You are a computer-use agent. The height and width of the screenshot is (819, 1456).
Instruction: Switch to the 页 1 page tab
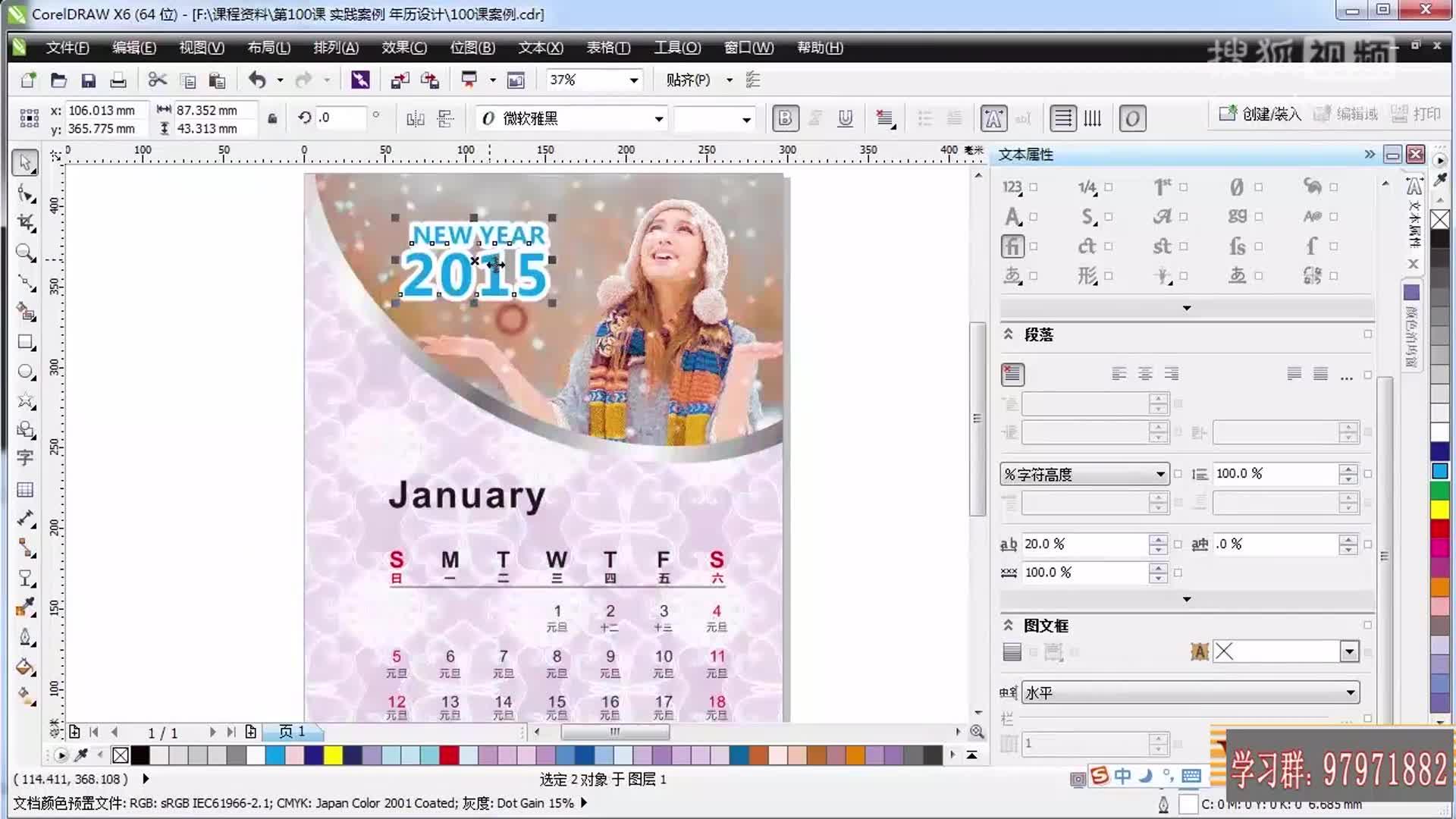294,732
